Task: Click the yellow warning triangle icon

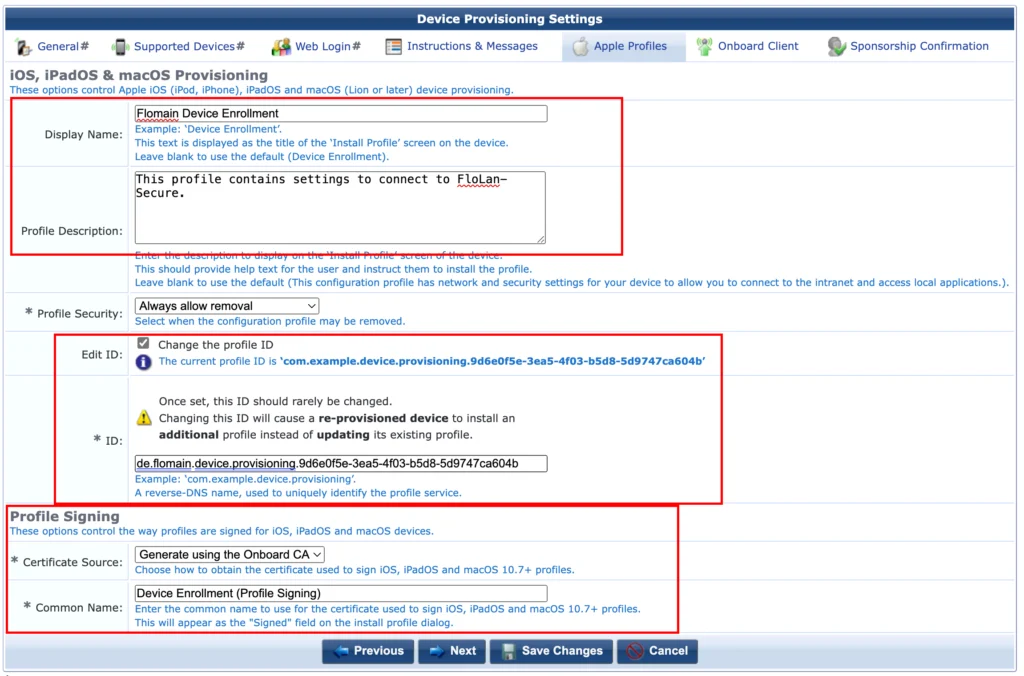Action: 144,418
